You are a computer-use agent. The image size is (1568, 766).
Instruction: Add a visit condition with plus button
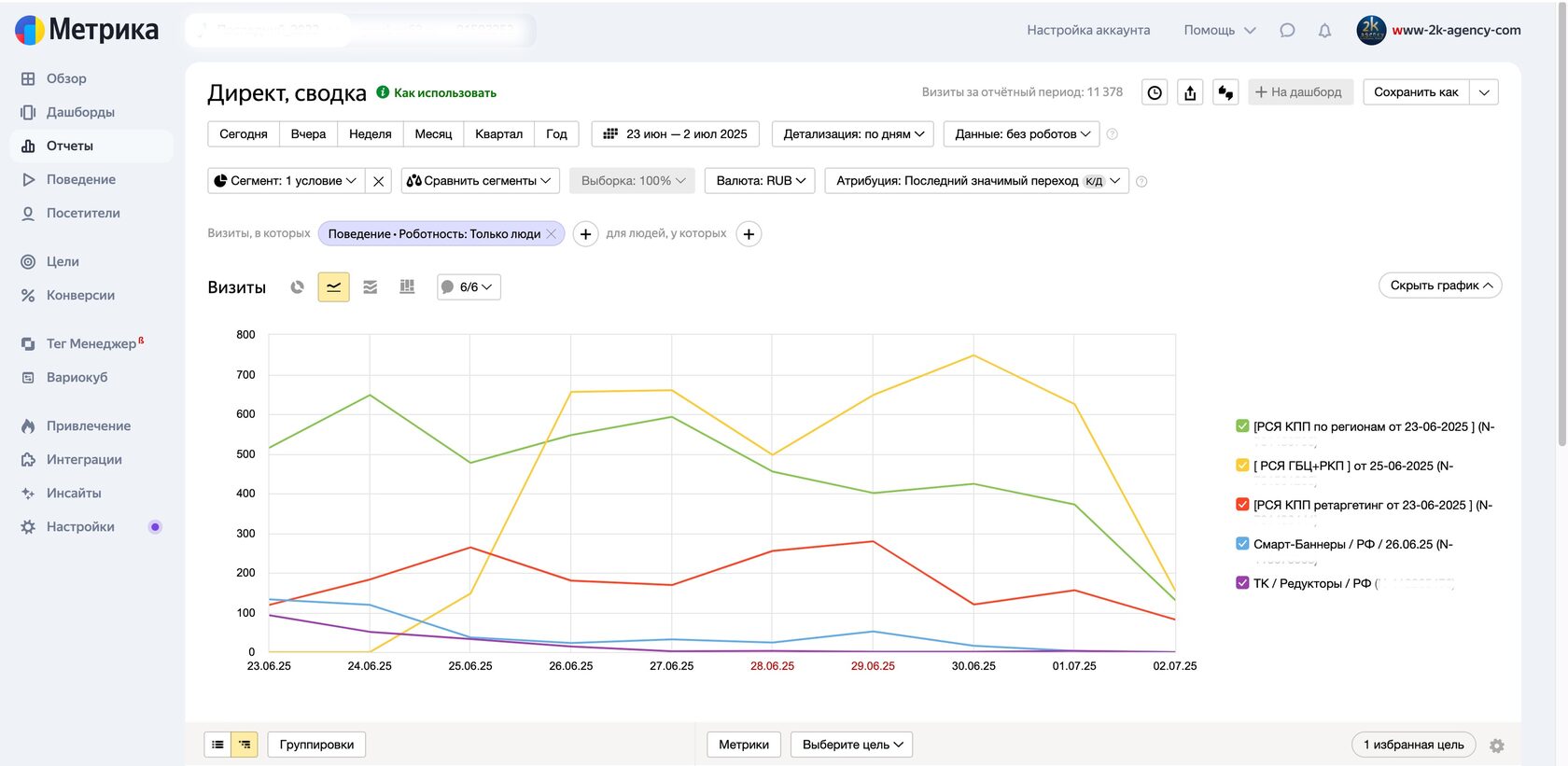click(x=585, y=233)
